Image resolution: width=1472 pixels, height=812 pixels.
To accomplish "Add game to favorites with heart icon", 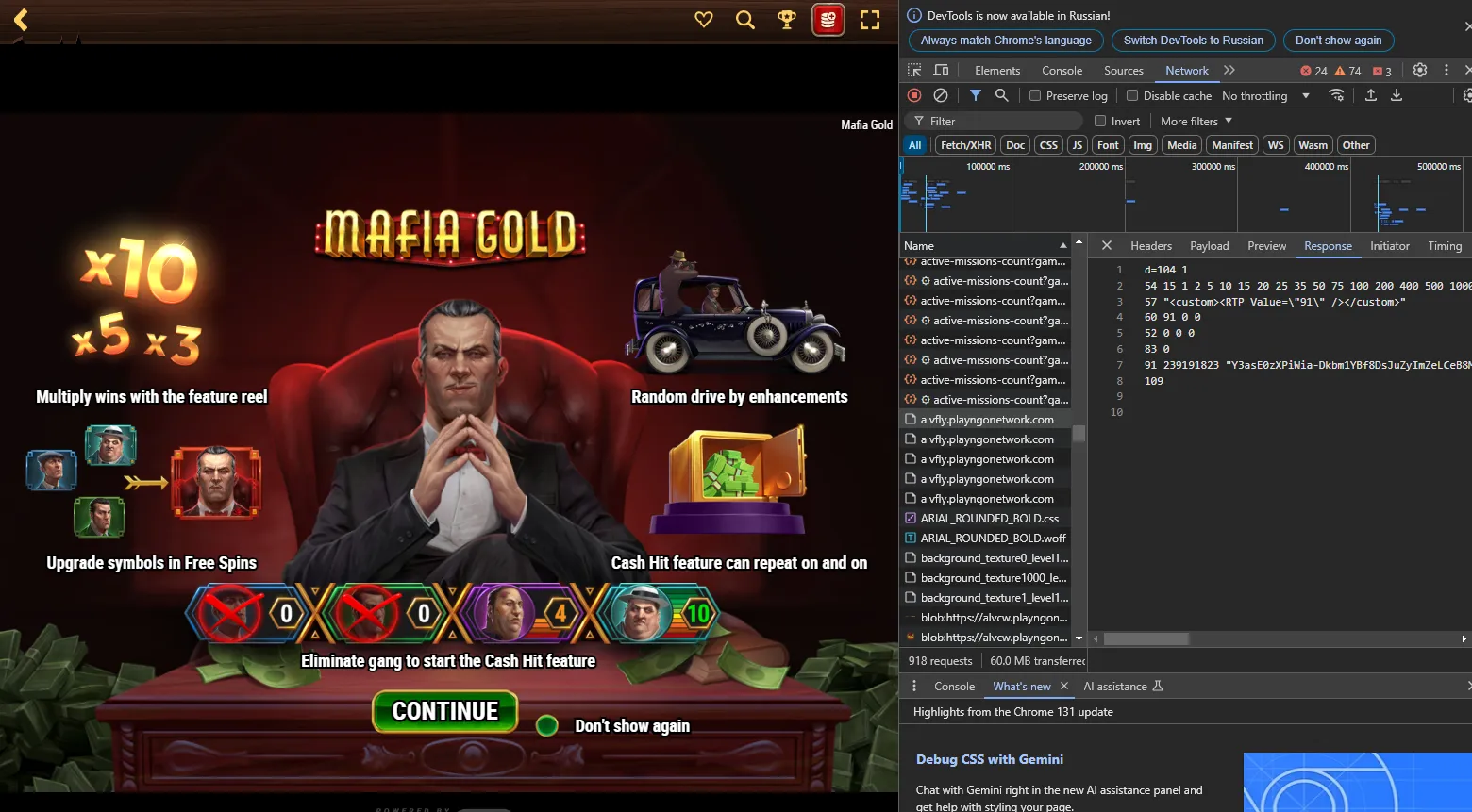I will pyautogui.click(x=704, y=19).
